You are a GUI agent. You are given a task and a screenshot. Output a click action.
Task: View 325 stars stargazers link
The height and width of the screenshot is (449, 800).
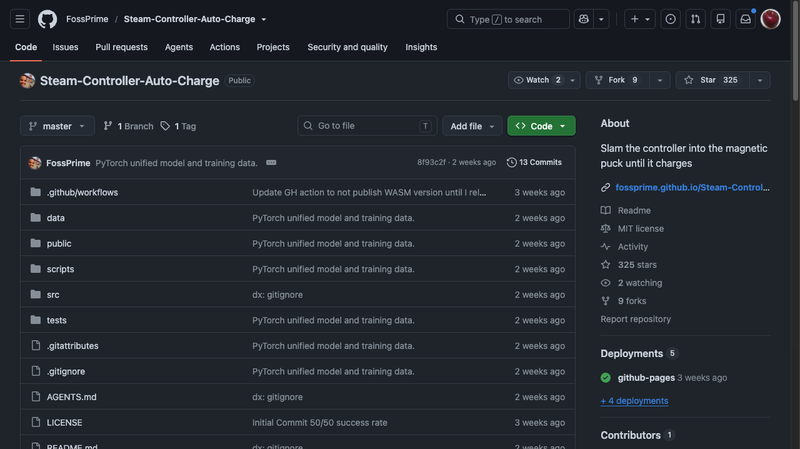click(x=637, y=265)
